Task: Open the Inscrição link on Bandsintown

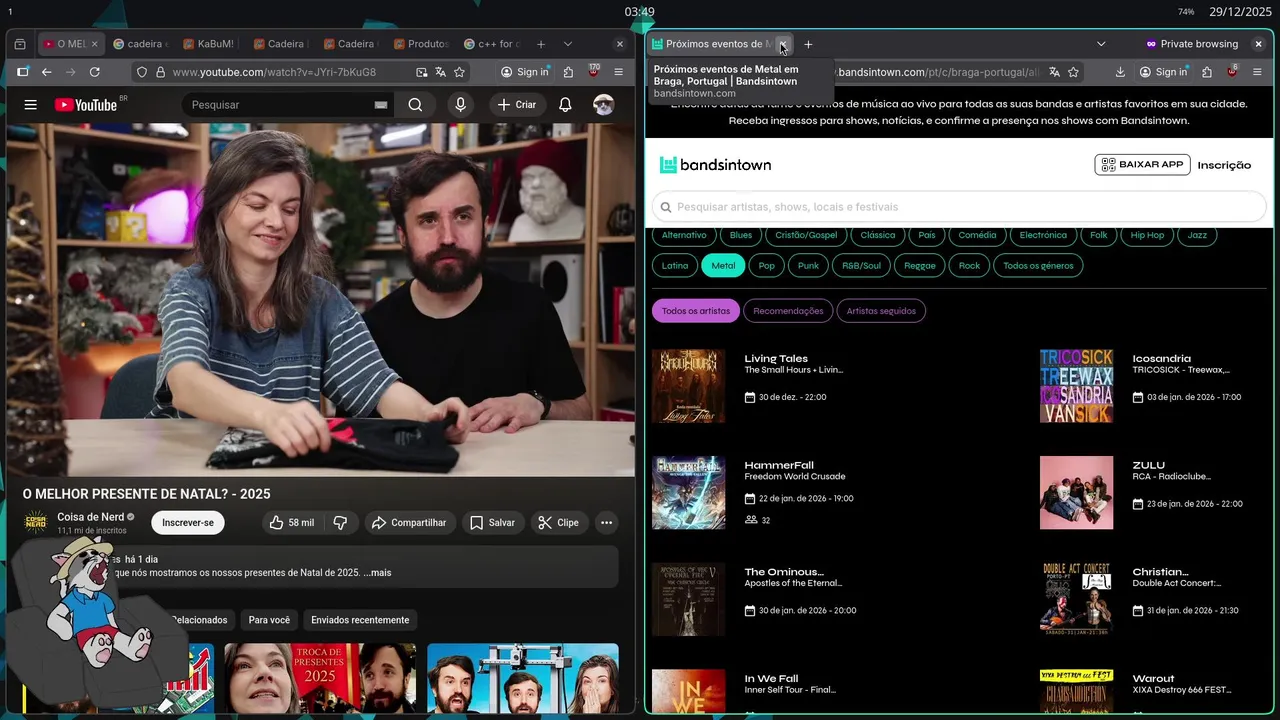Action: coord(1224,165)
